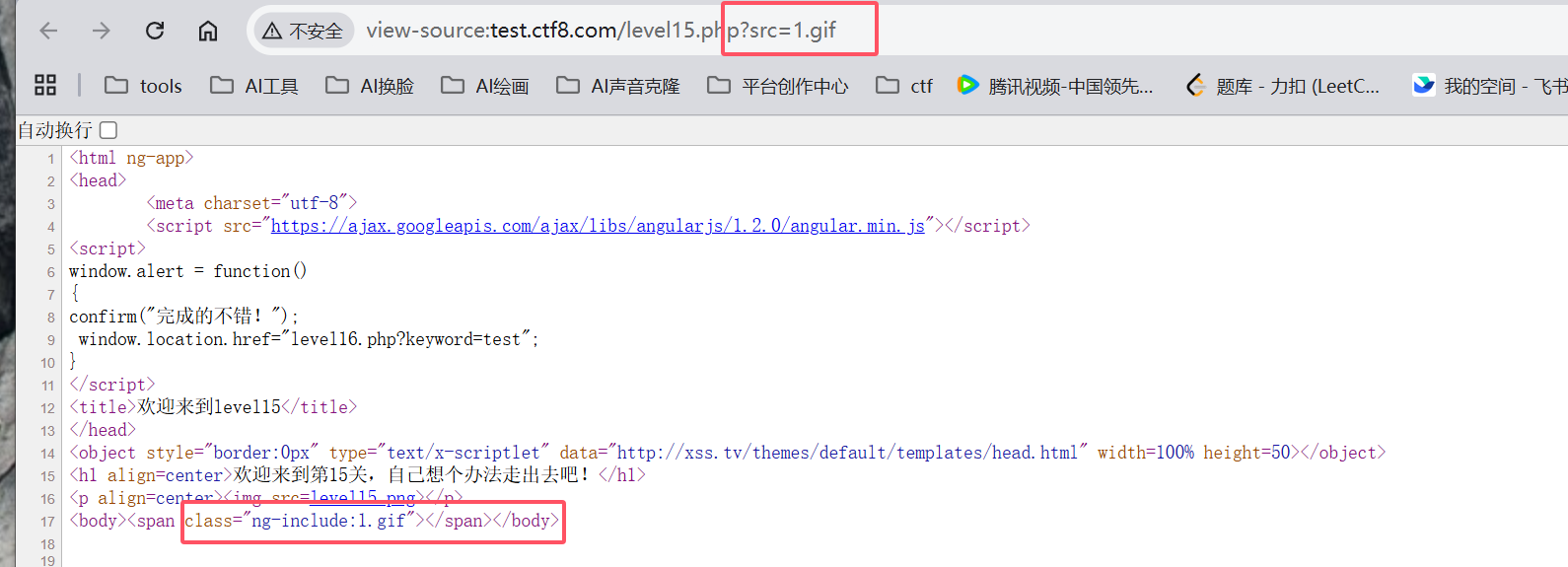Open the ctf bookmark folder
Image resolution: width=1568 pixels, height=567 pixels.
tap(904, 86)
